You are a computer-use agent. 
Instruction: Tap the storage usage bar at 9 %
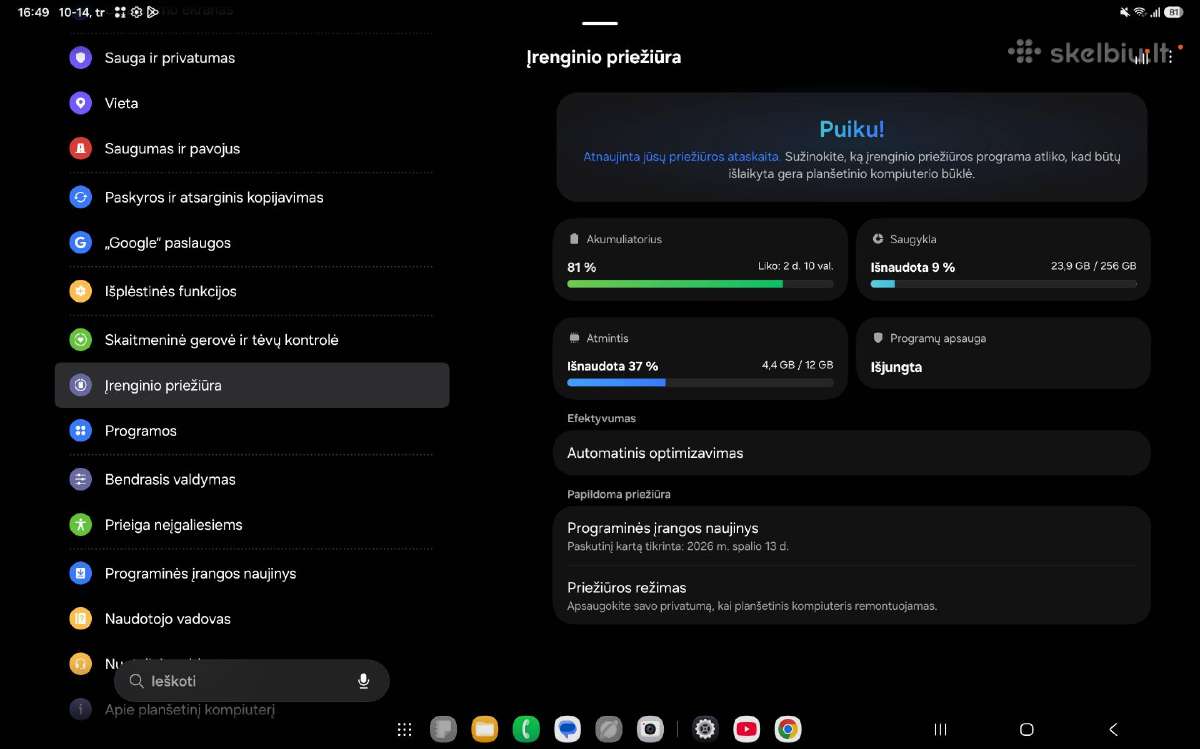pos(1003,284)
